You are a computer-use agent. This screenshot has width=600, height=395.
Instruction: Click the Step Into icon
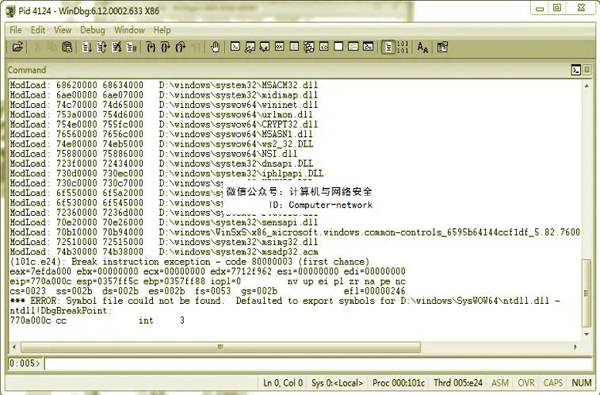[x=151, y=47]
